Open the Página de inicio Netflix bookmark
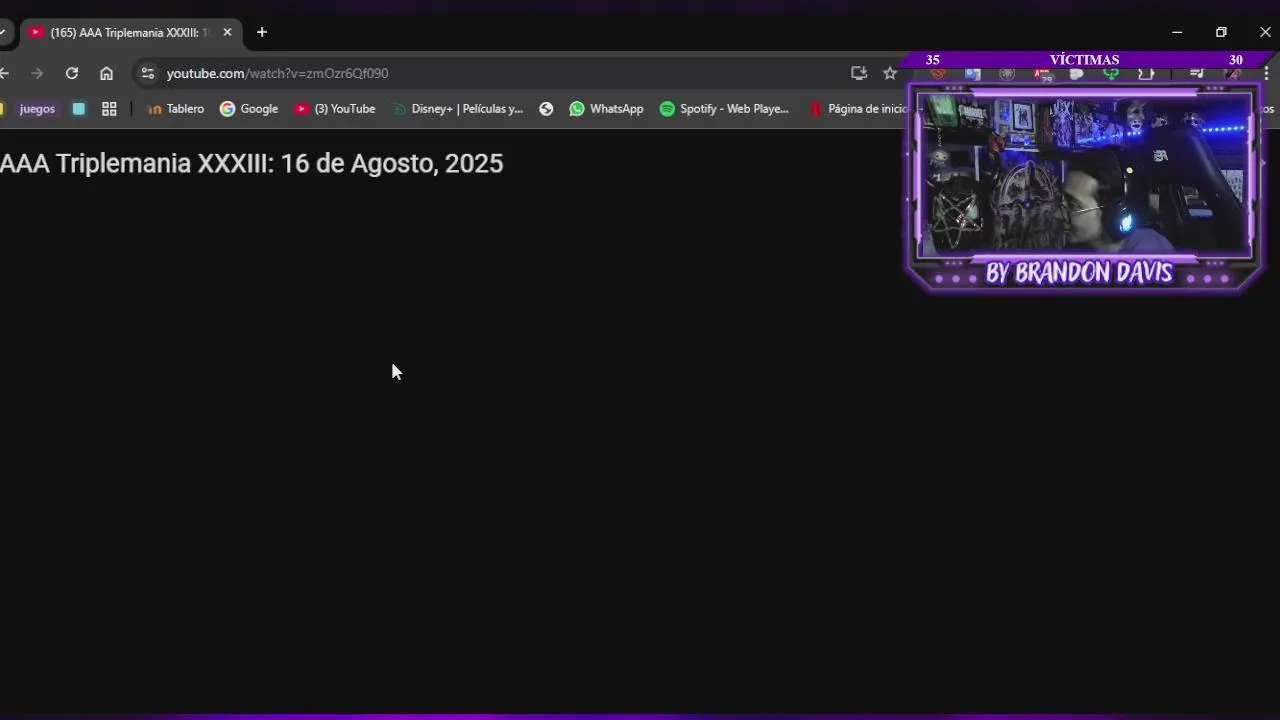The height and width of the screenshot is (720, 1280). click(x=858, y=109)
